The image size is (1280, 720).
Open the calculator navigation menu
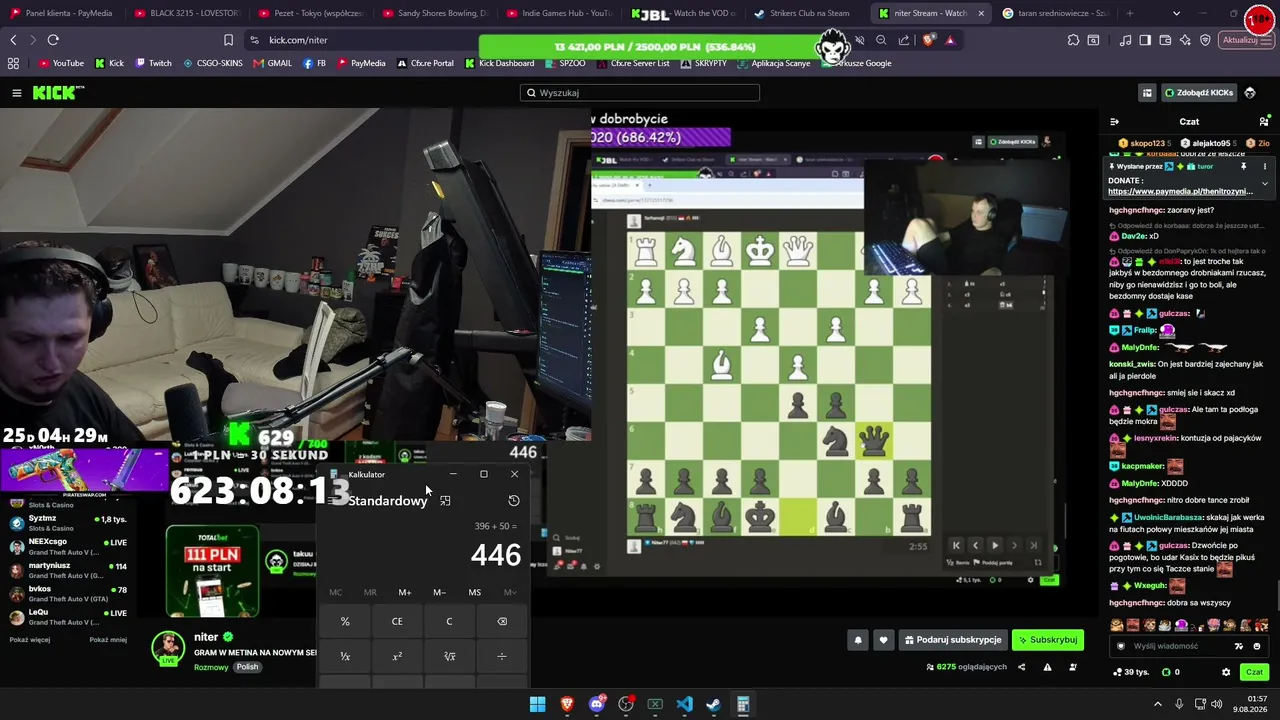click(335, 501)
